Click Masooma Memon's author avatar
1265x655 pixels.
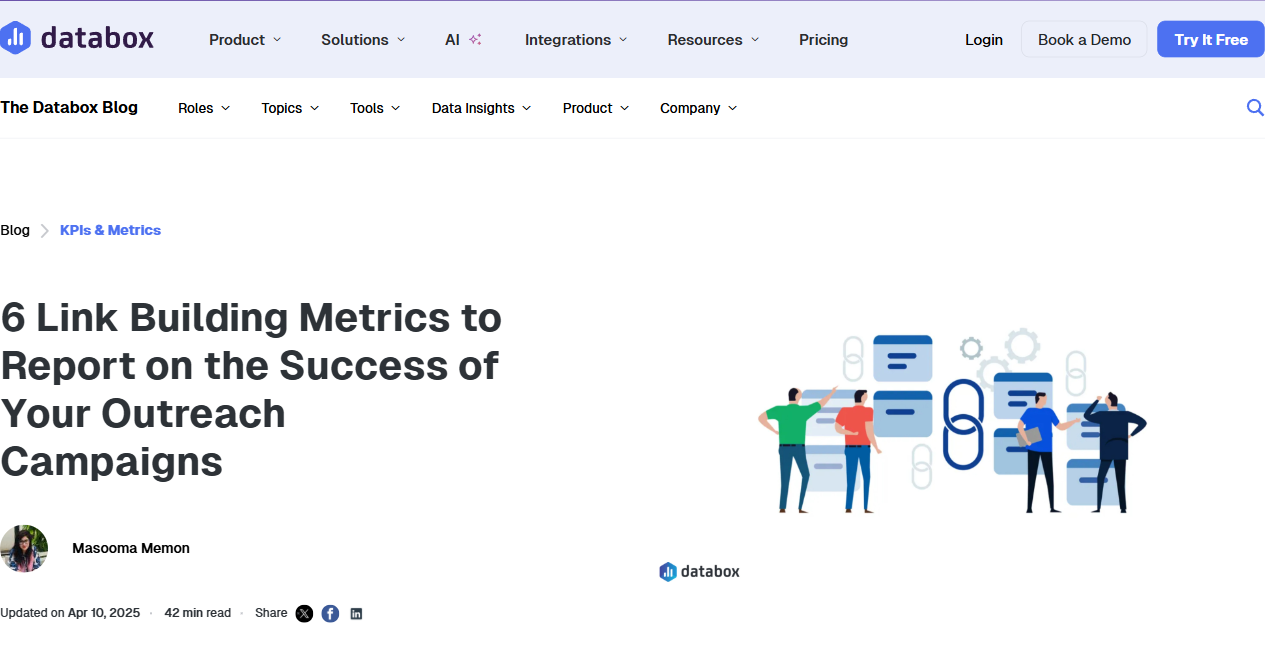click(23, 548)
